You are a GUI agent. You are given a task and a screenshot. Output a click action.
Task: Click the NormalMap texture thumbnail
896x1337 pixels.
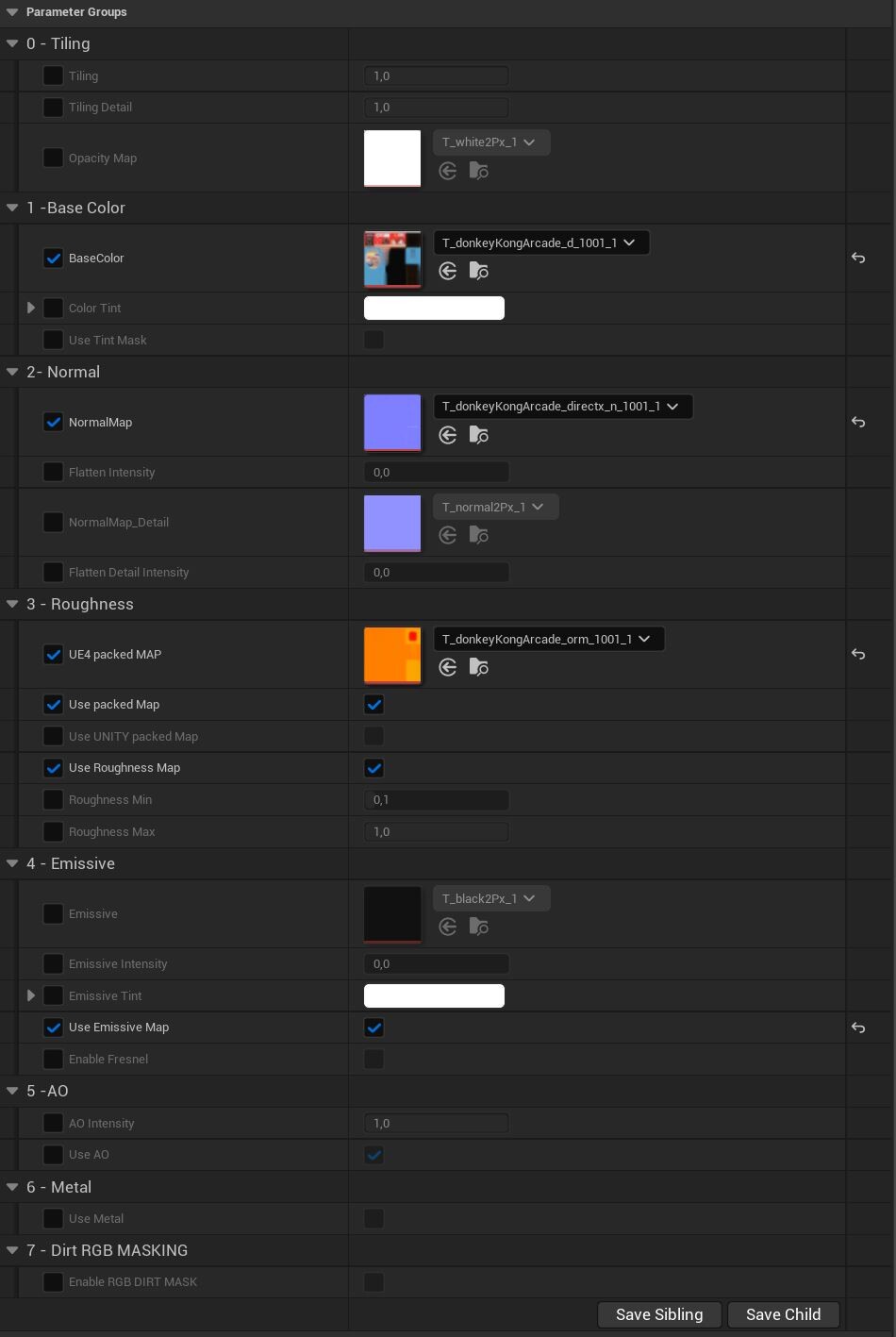392,423
